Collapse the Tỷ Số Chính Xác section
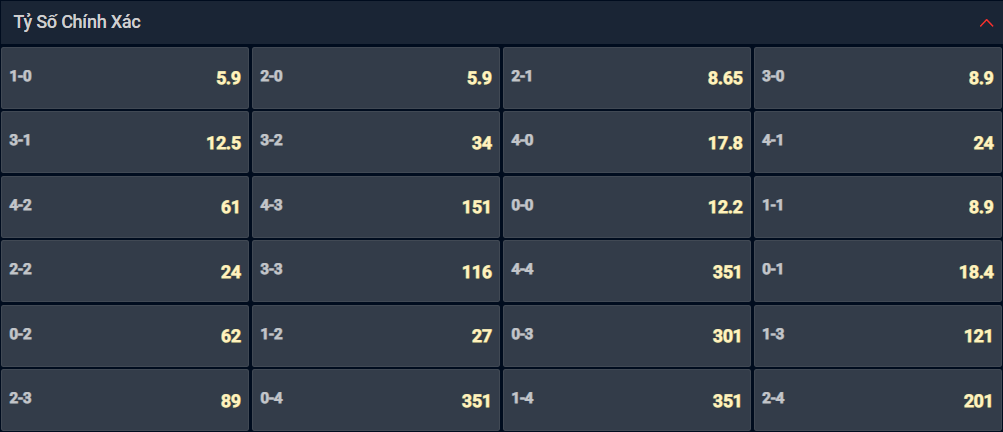 [x=986, y=23]
